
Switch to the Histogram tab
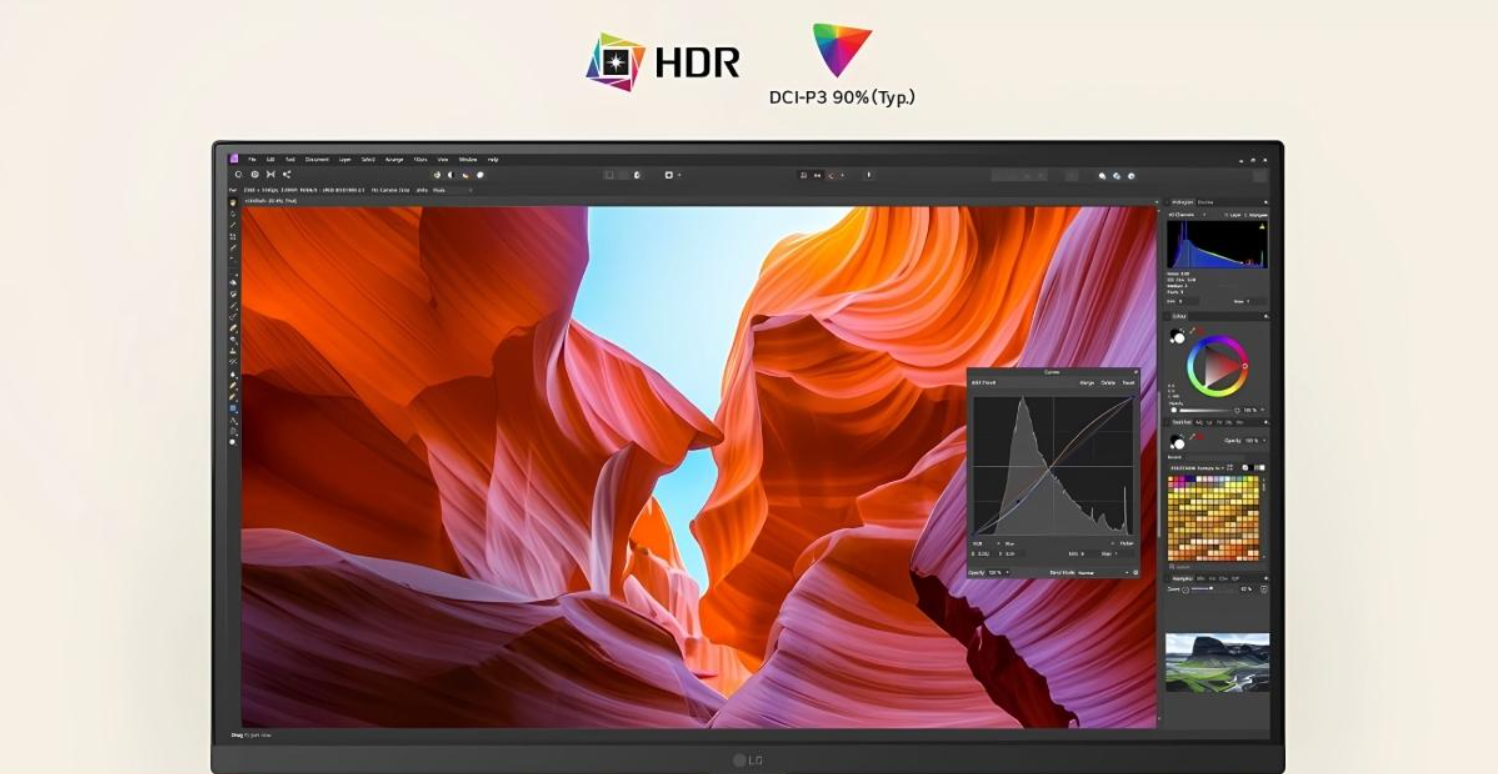(1182, 202)
